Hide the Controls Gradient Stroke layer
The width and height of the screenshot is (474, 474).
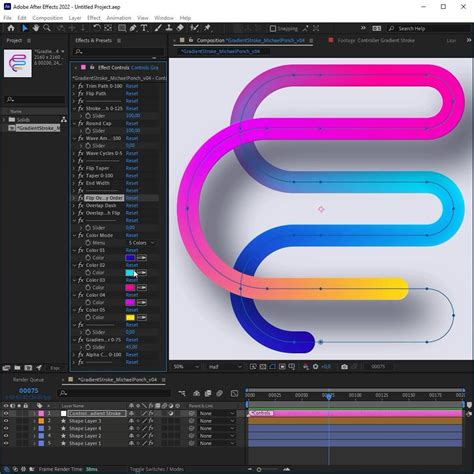(x=6, y=413)
